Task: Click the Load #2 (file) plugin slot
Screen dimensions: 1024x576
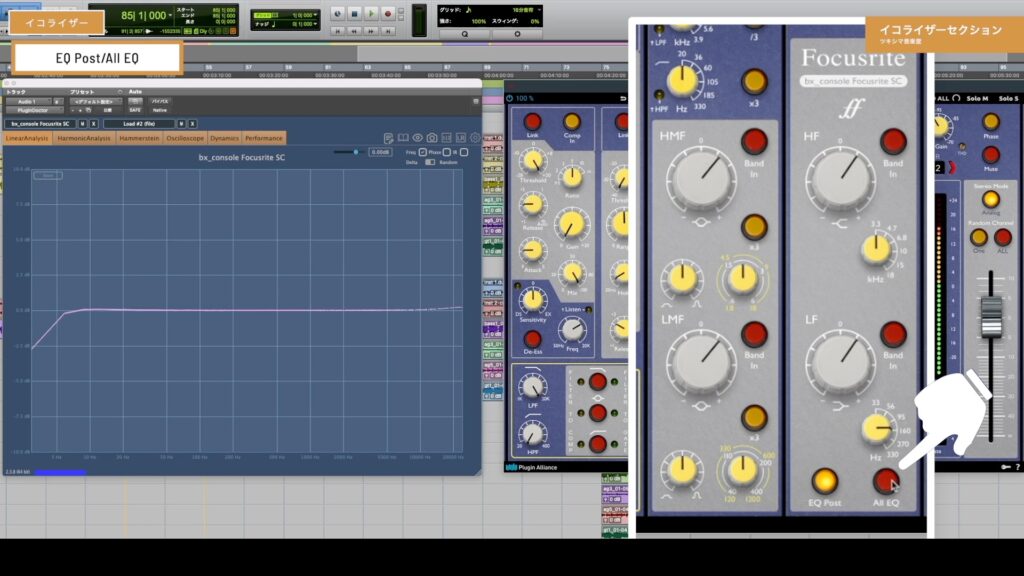Action: coord(139,123)
